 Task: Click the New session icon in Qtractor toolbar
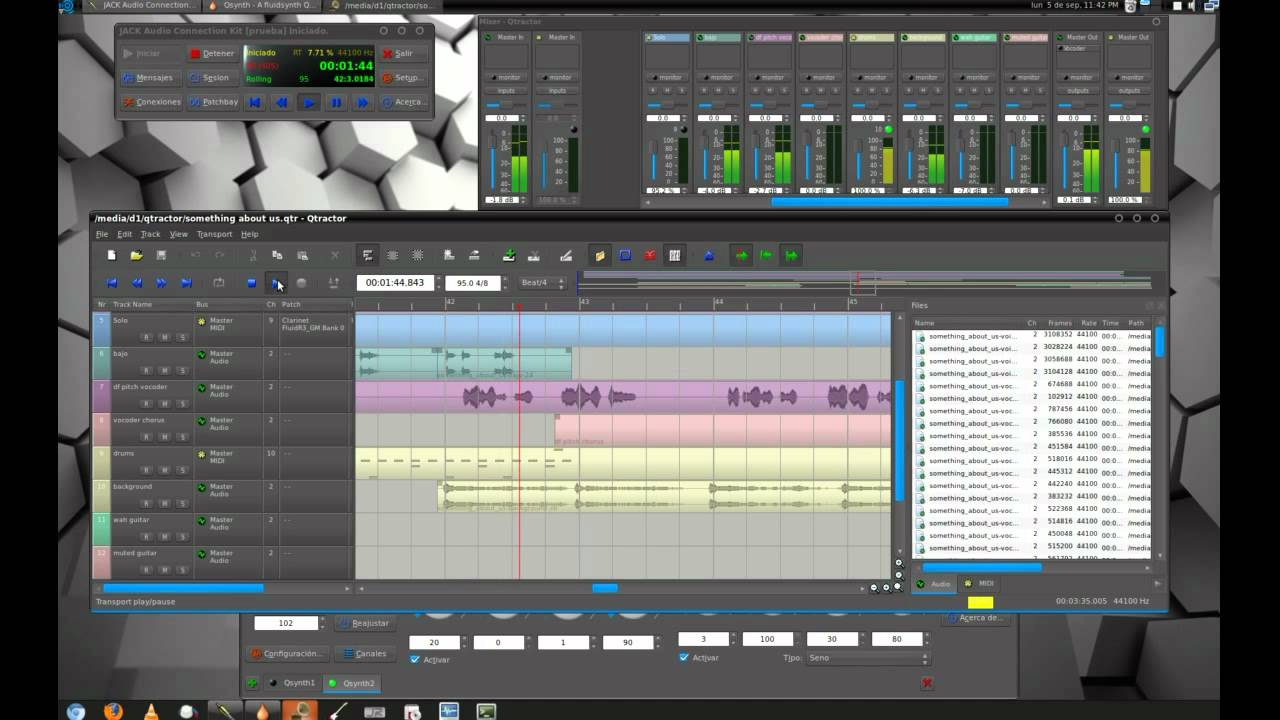pyautogui.click(x=112, y=256)
